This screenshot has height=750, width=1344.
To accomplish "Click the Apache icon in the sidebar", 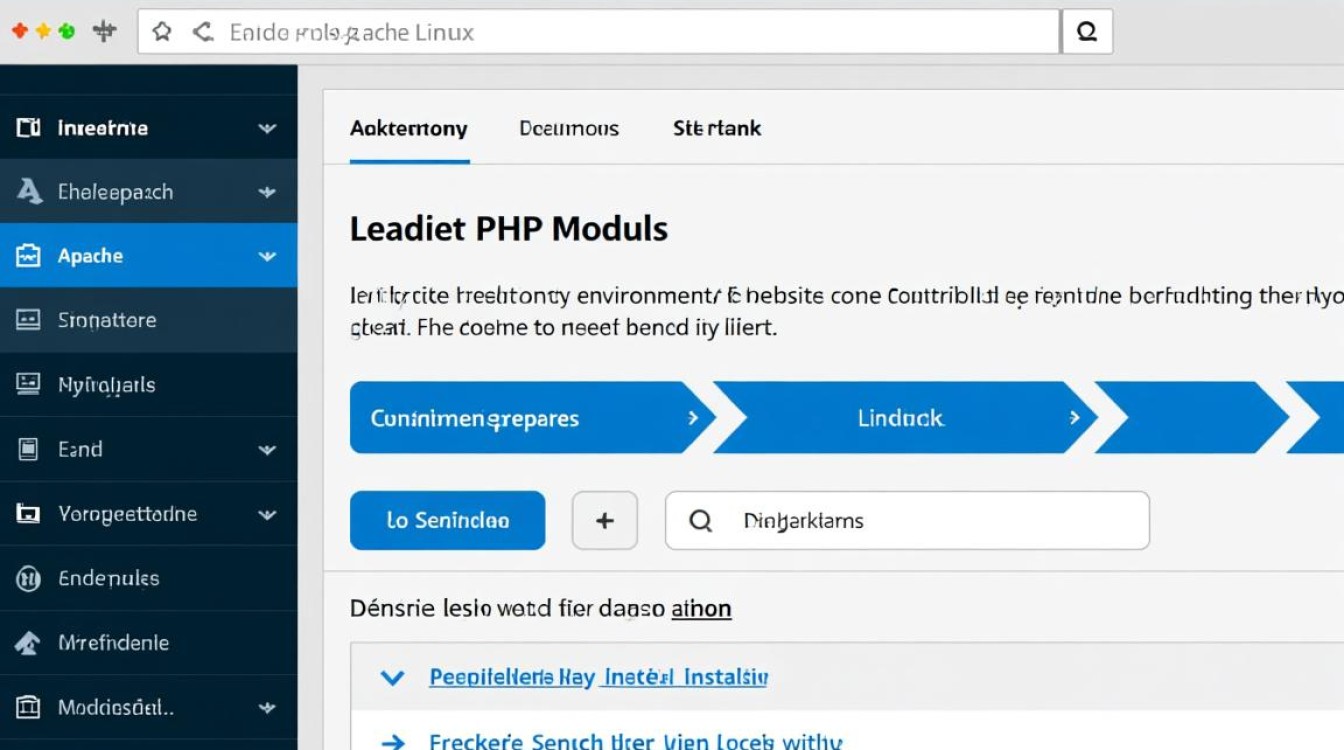I will click(x=30, y=255).
